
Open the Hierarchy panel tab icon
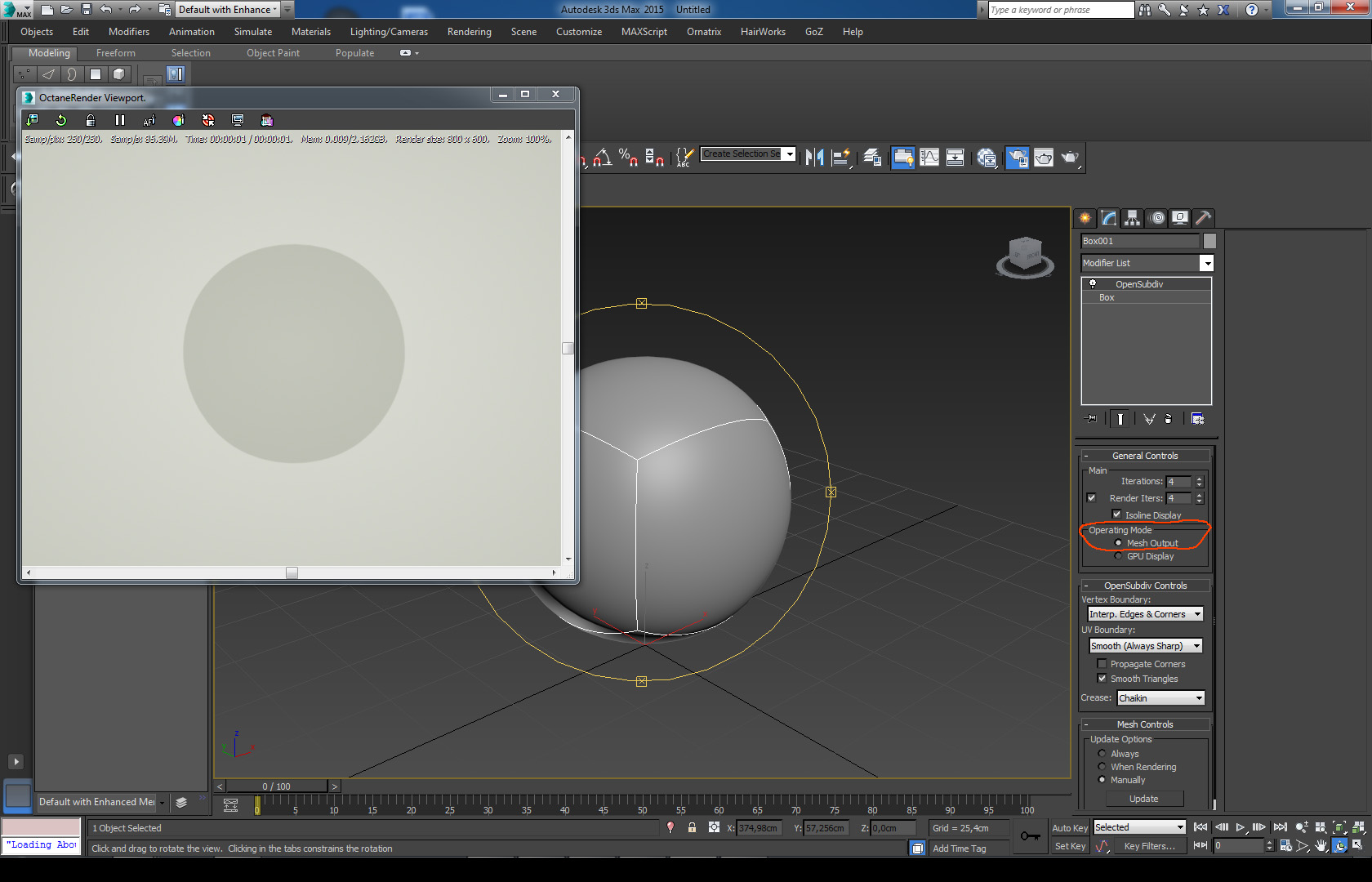[x=1132, y=218]
